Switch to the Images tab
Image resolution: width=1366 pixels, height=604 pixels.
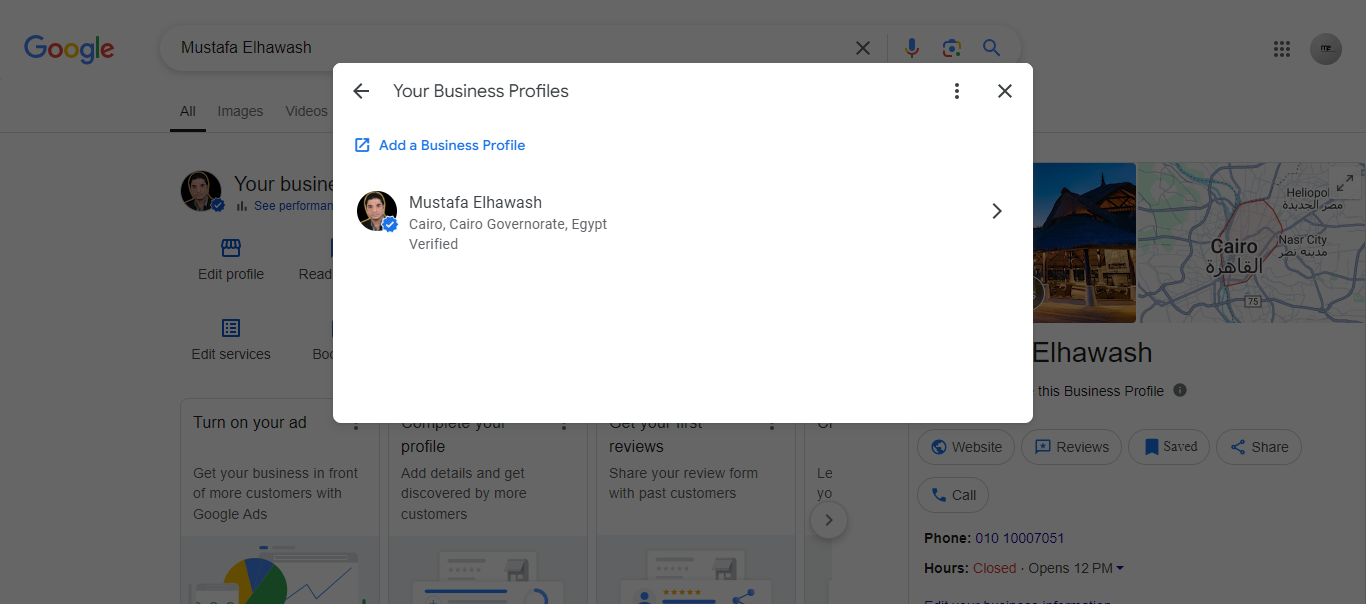coord(240,111)
